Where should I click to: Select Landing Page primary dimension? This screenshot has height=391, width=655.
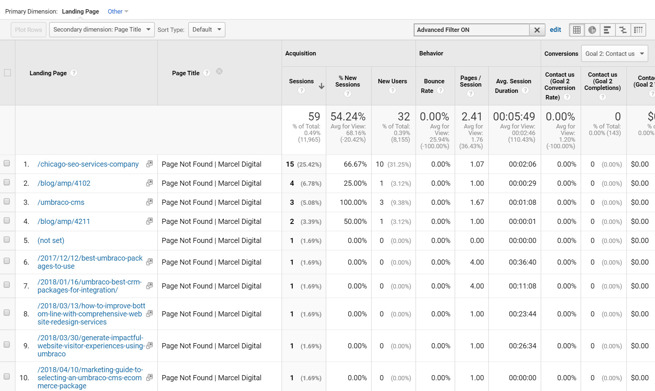point(80,11)
